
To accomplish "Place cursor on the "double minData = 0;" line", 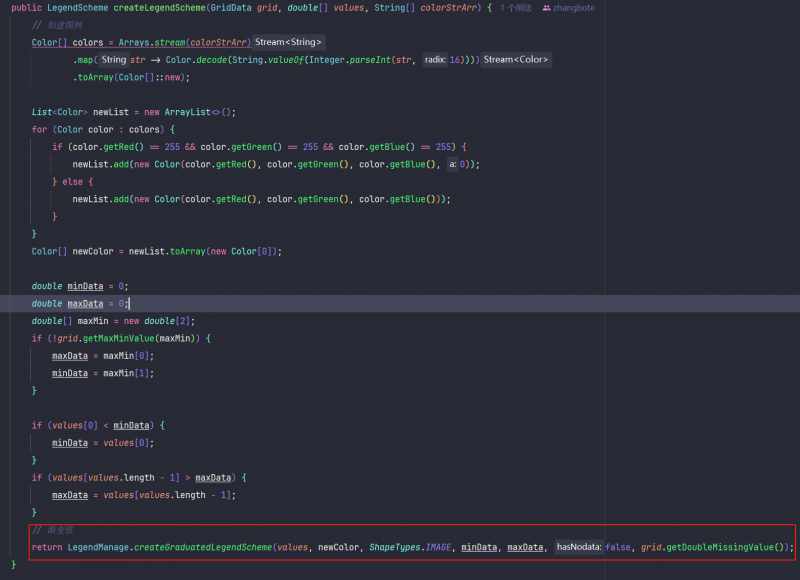I will (x=80, y=286).
